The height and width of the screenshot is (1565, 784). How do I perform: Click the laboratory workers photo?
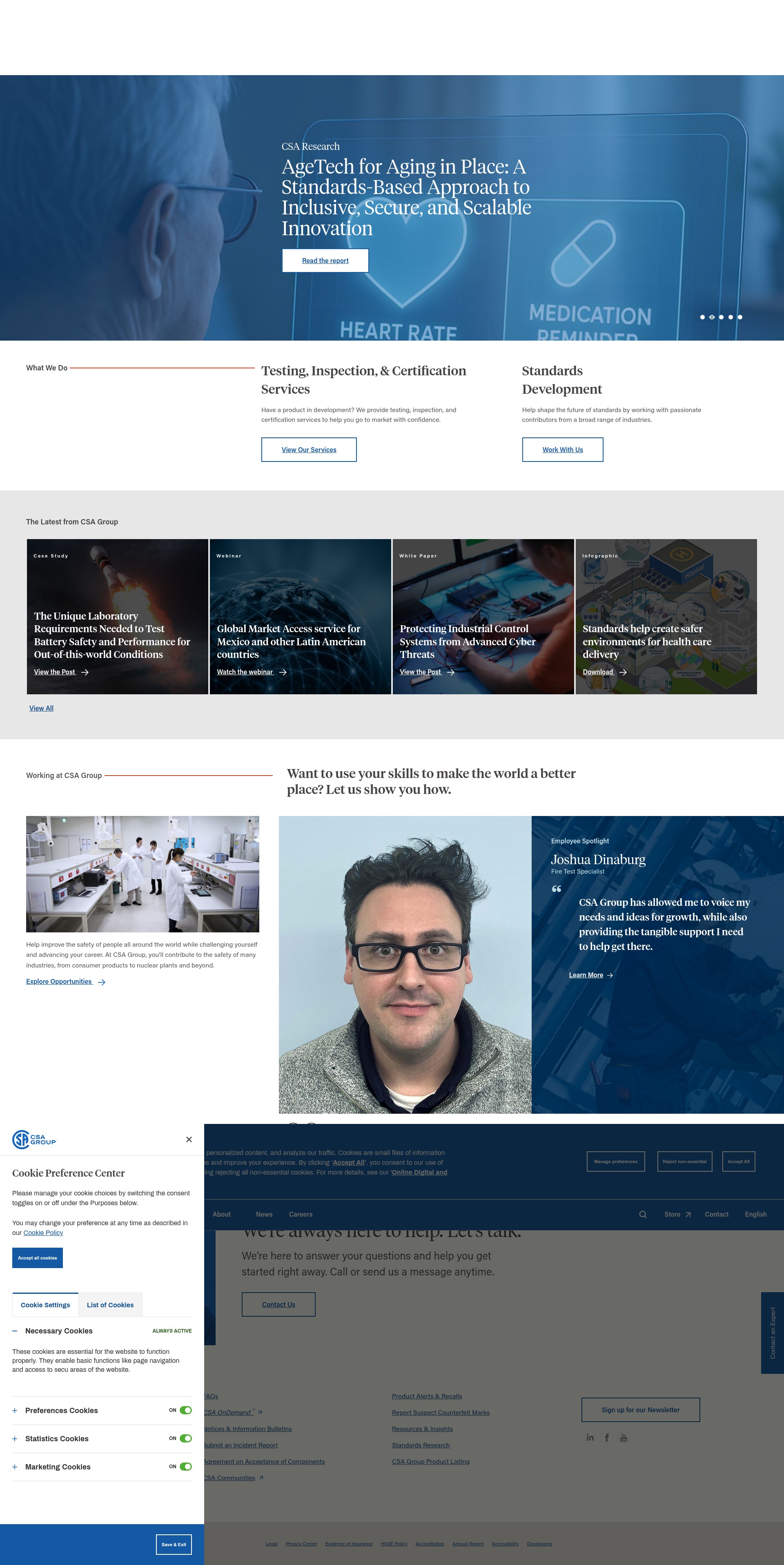(x=143, y=874)
